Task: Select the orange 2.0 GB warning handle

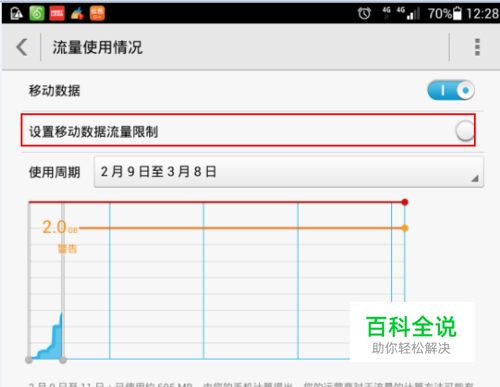Action: 405,228
